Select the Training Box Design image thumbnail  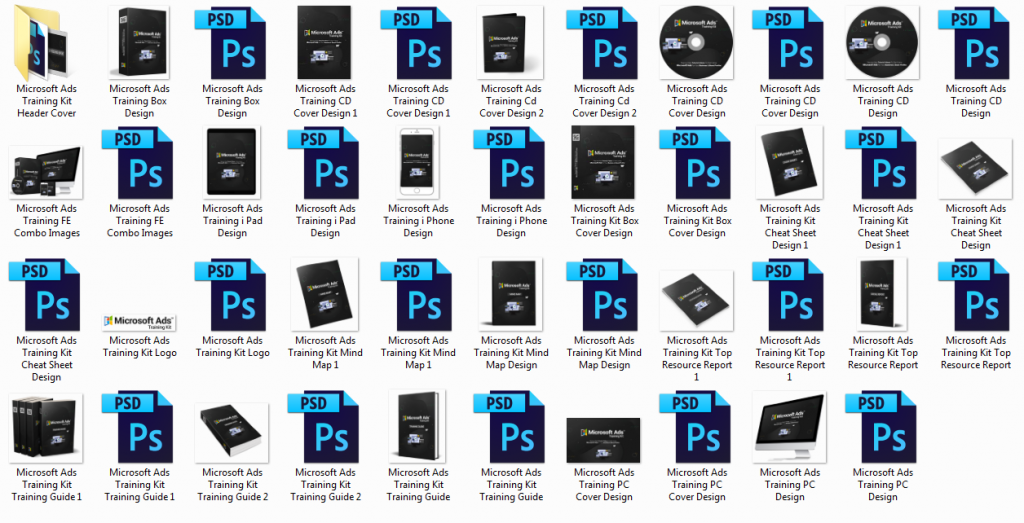pyautogui.click(x=139, y=42)
